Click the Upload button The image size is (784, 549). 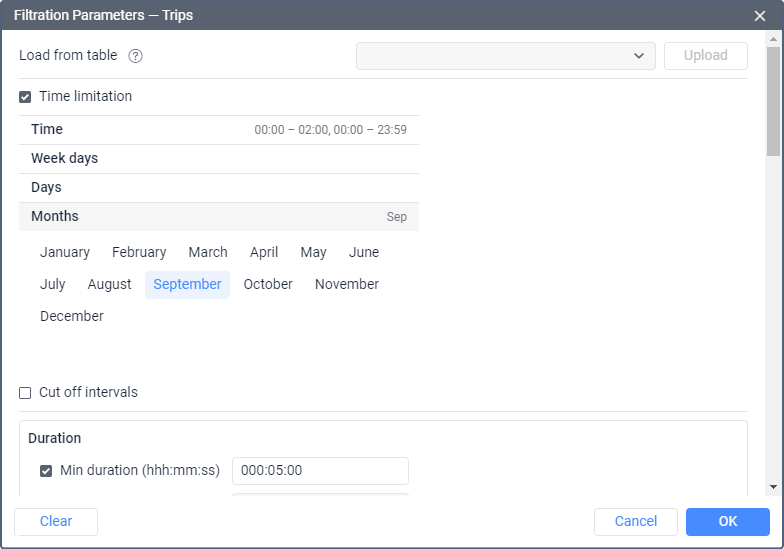point(706,56)
